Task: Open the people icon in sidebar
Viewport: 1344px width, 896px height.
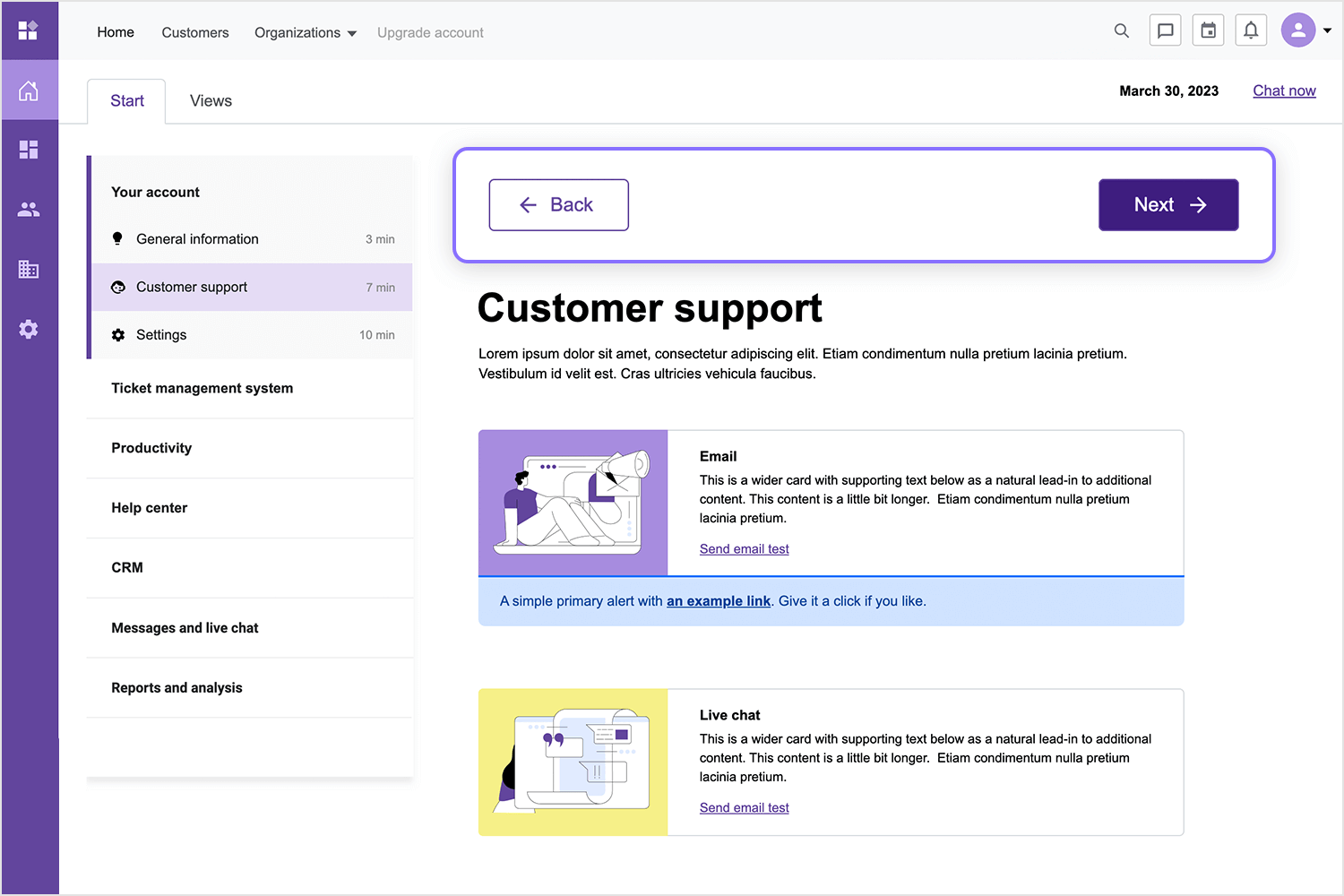Action: 29,210
